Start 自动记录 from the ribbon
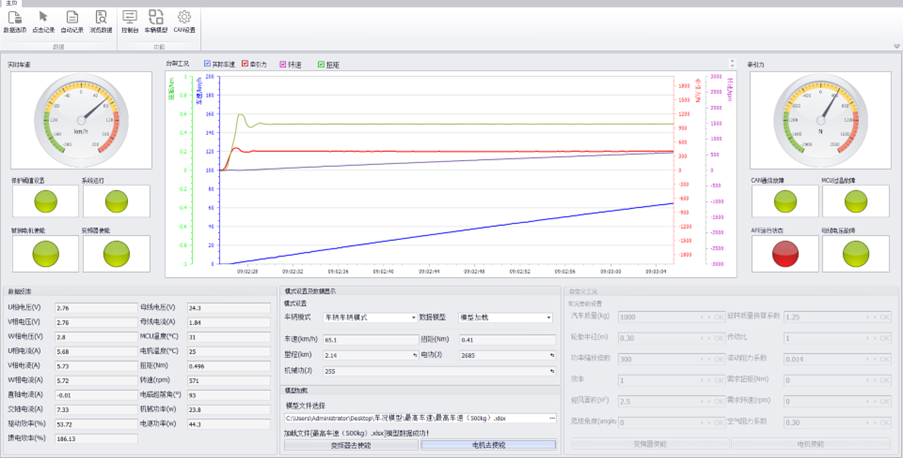Viewport: 903px width, 458px height. tap(72, 21)
